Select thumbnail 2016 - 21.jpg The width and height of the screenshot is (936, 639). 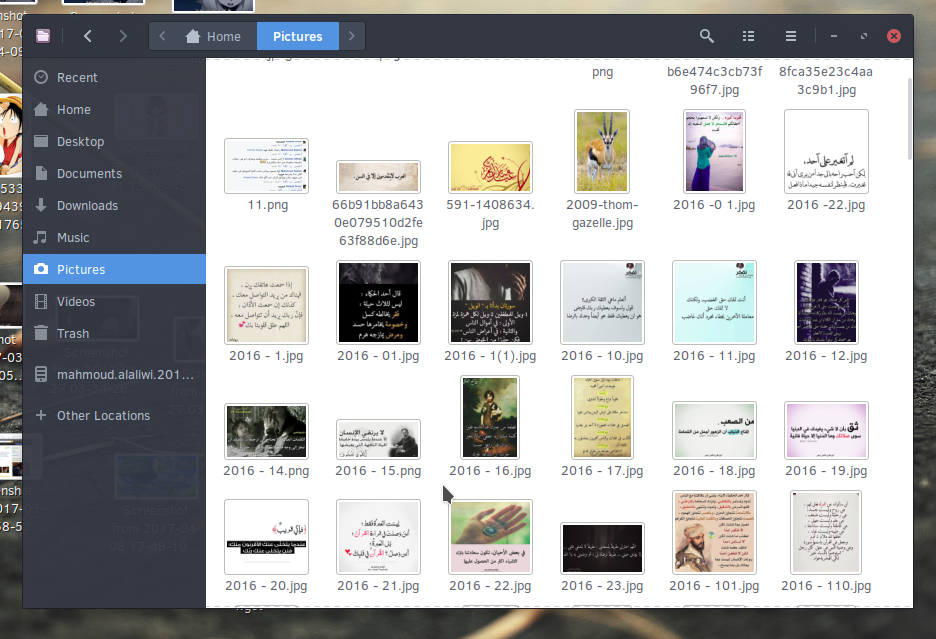coord(378,537)
